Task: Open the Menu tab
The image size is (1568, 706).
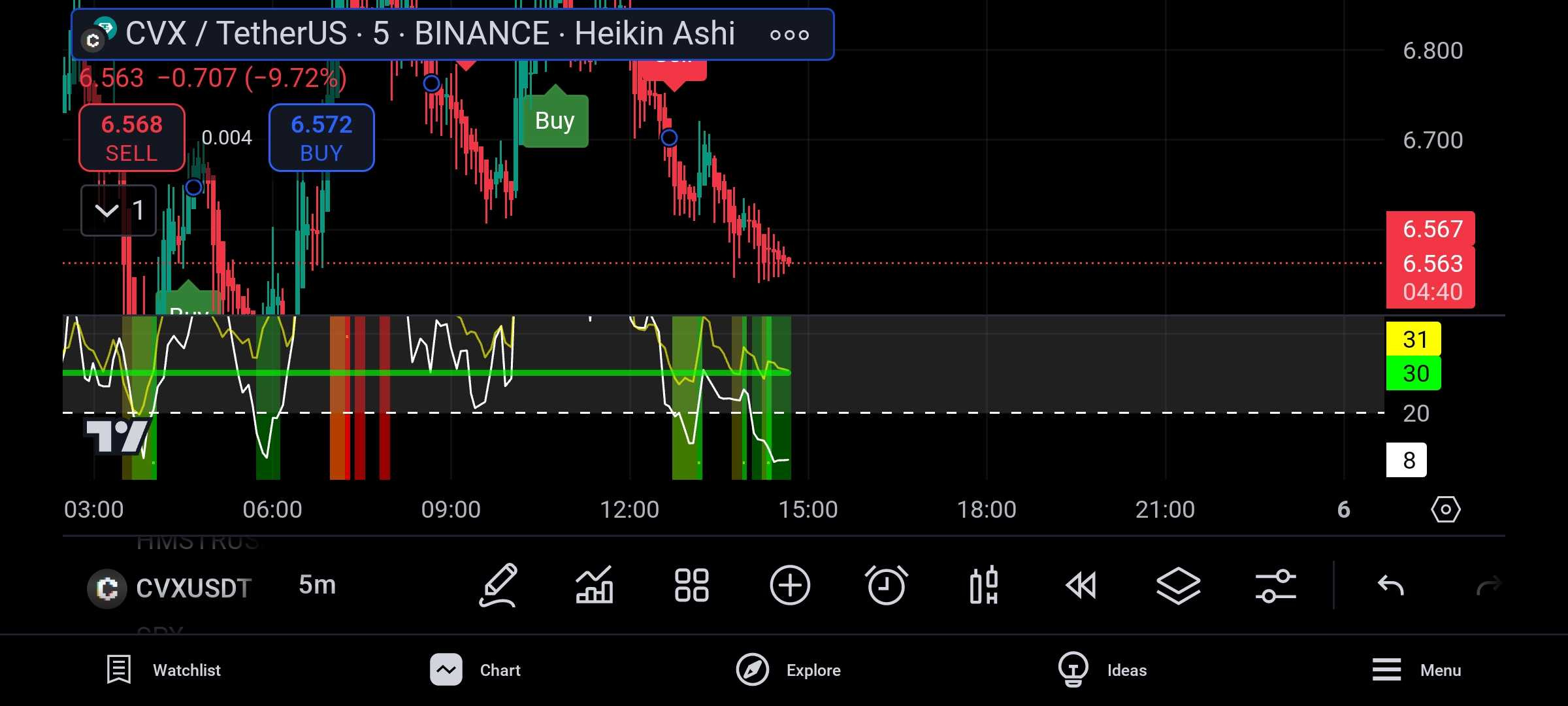Action: pyautogui.click(x=1416, y=670)
